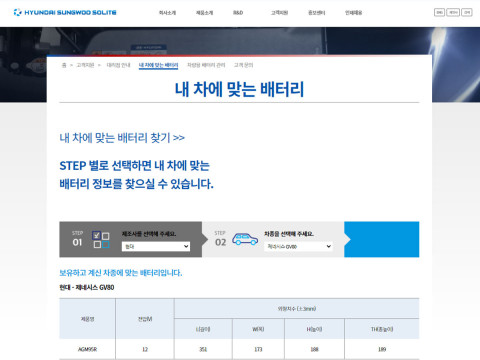Click the middle language button at top right

(453, 12)
